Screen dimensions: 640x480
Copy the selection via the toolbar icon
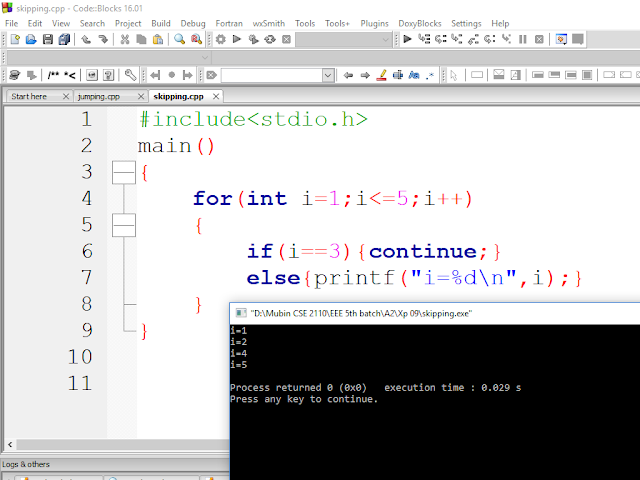pyautogui.click(x=141, y=39)
